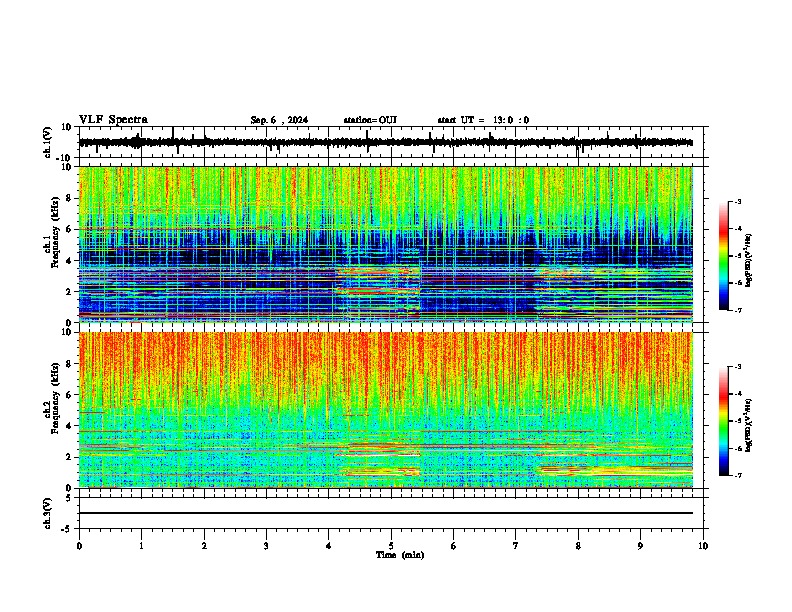Click the ch.1 color bar unit label
792x612 pixels.
(x=749, y=261)
